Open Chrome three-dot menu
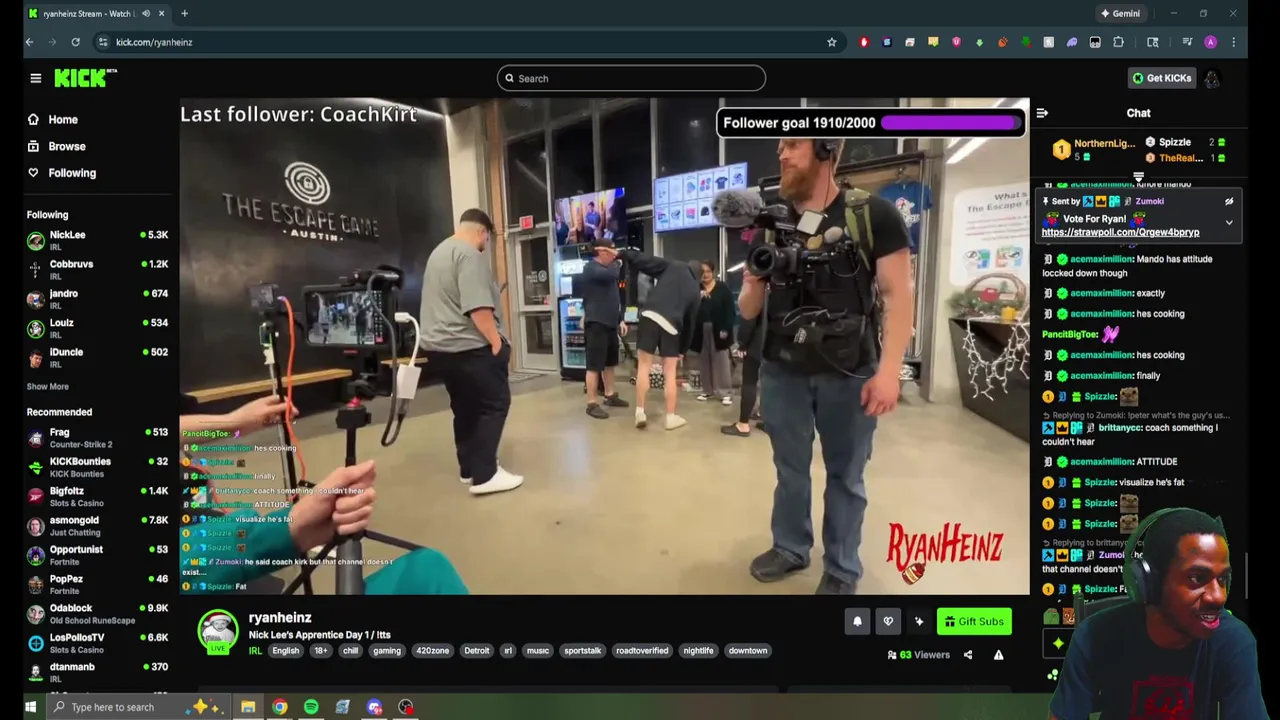Viewport: 1280px width, 720px height. [x=1233, y=42]
